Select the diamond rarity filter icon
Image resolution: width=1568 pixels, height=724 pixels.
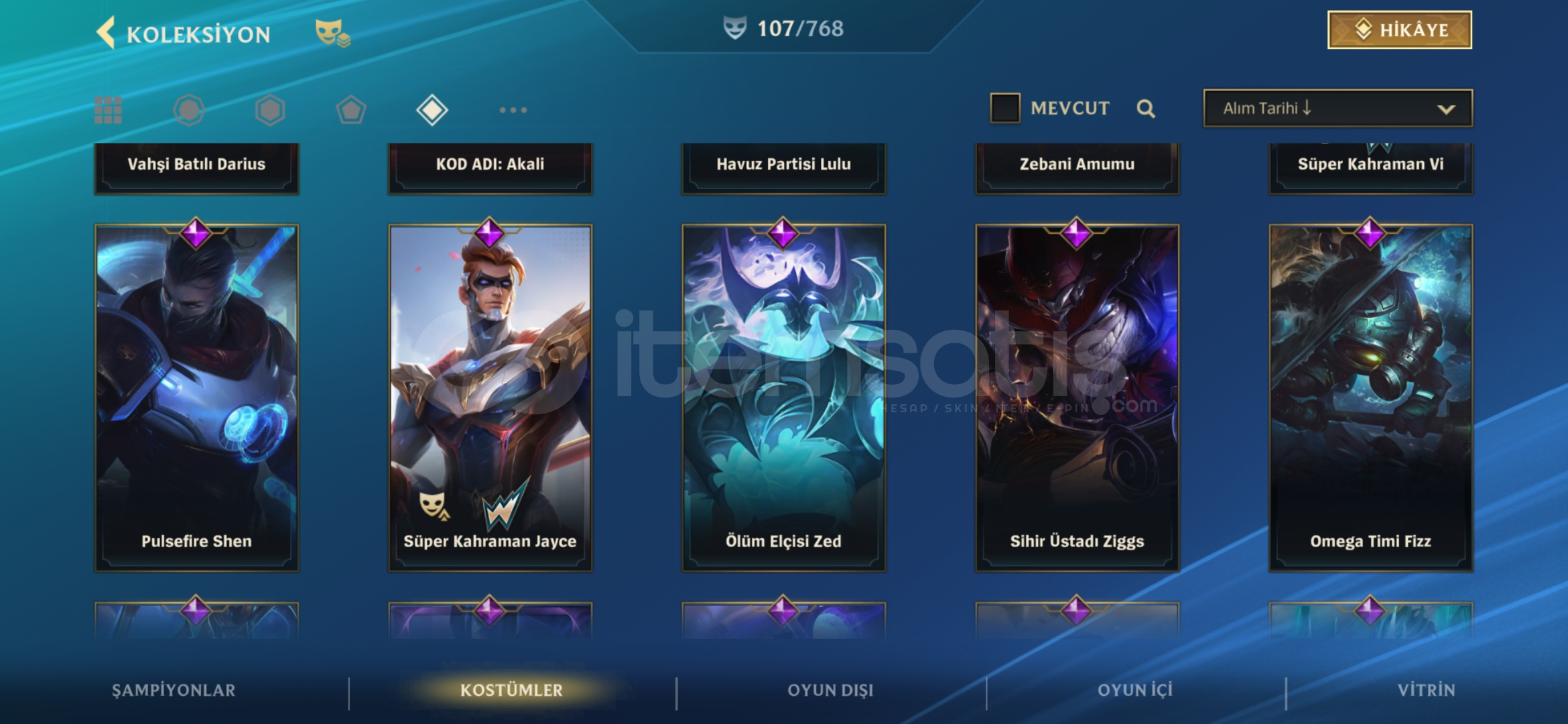coord(432,110)
